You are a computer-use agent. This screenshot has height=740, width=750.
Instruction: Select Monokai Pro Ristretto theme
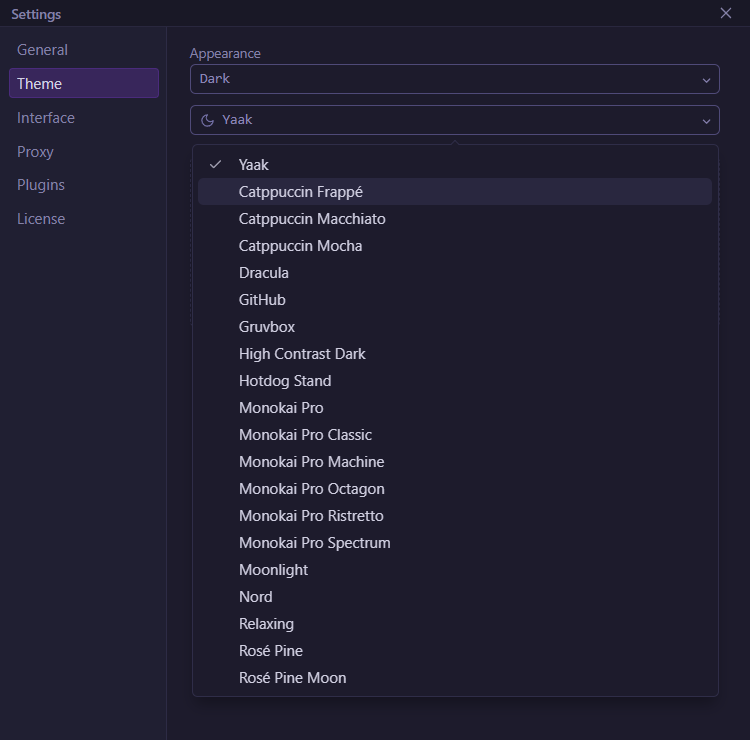click(x=311, y=516)
